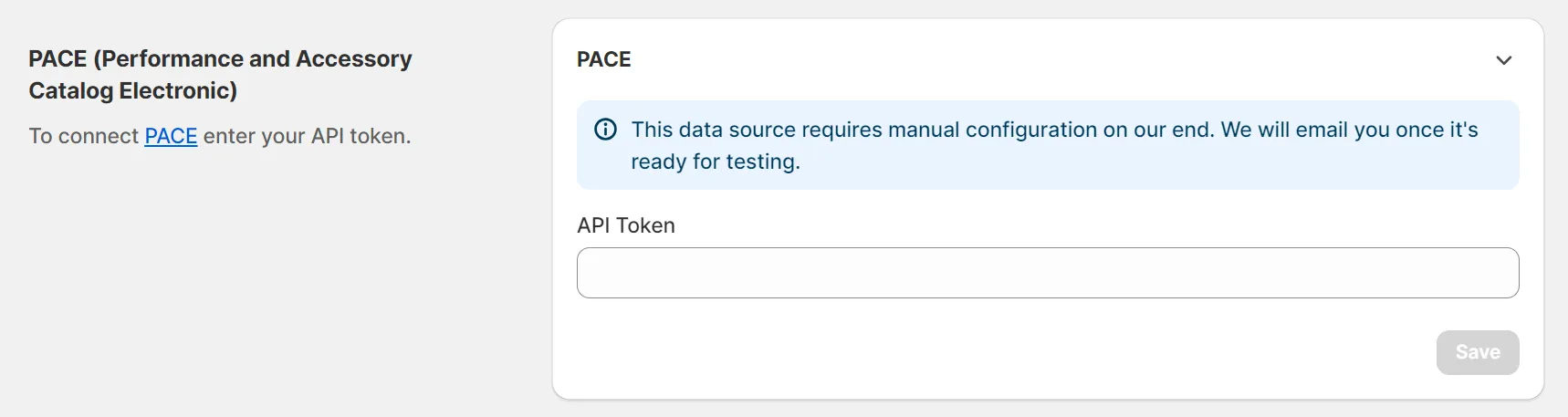Click the 'enter your API token' text
The width and height of the screenshot is (1568, 417).
coord(307,136)
